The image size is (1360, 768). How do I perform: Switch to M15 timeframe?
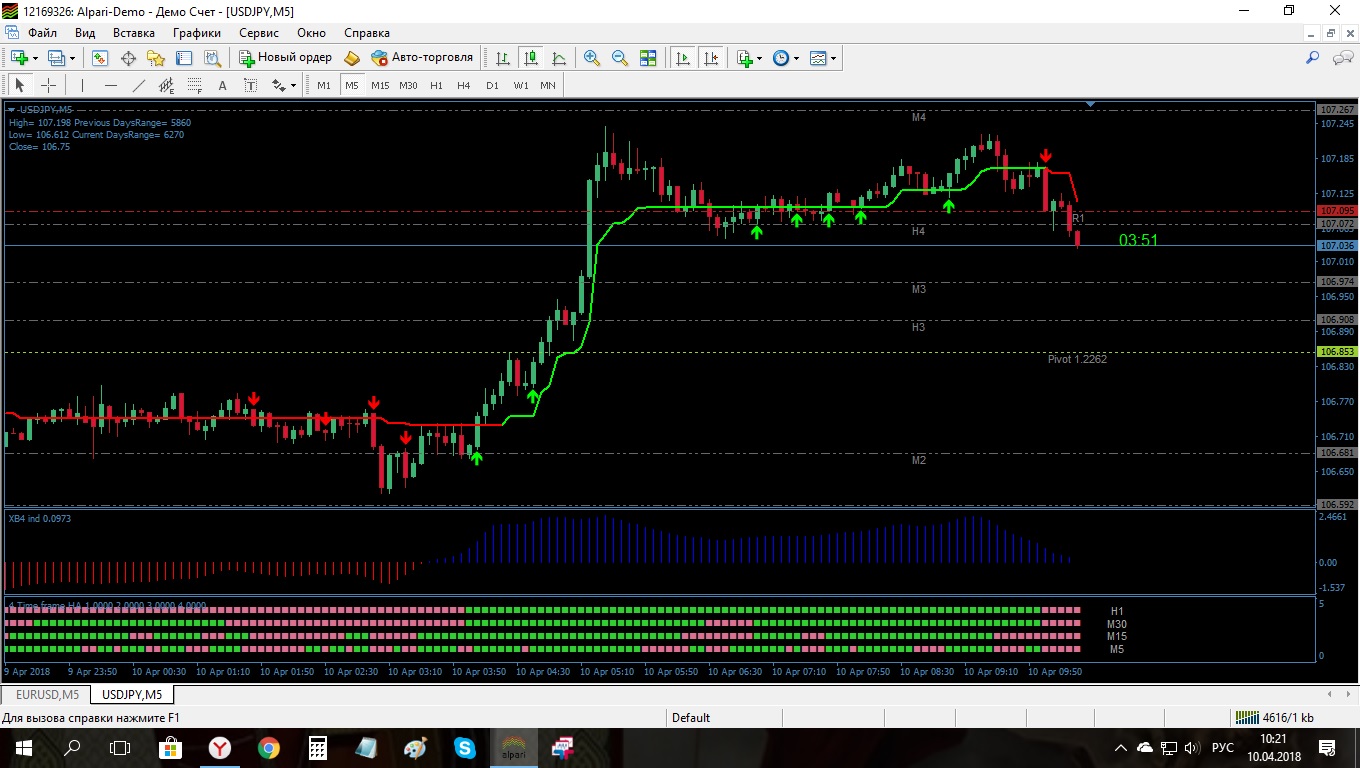pos(380,85)
